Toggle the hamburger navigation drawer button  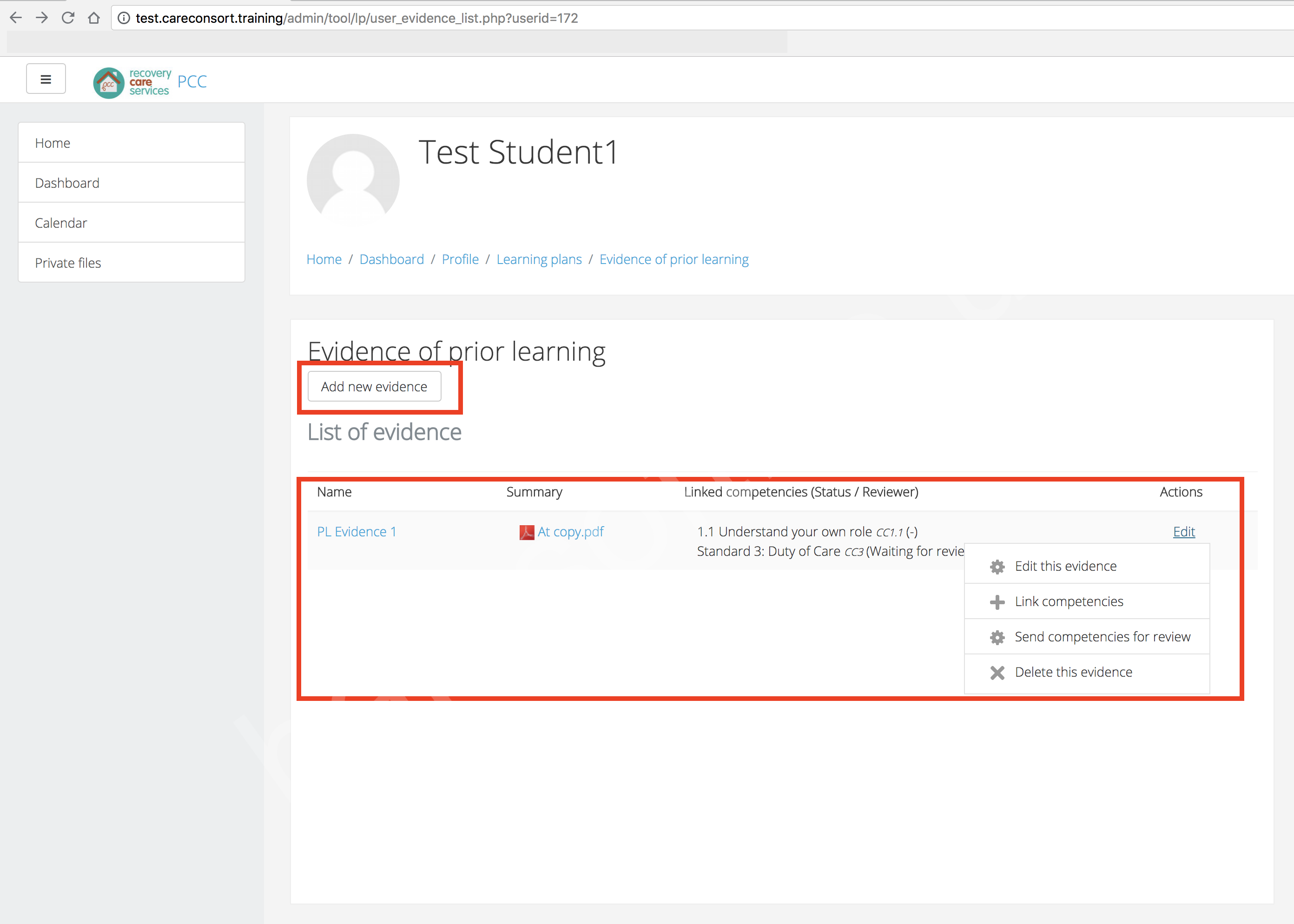pyautogui.click(x=46, y=79)
